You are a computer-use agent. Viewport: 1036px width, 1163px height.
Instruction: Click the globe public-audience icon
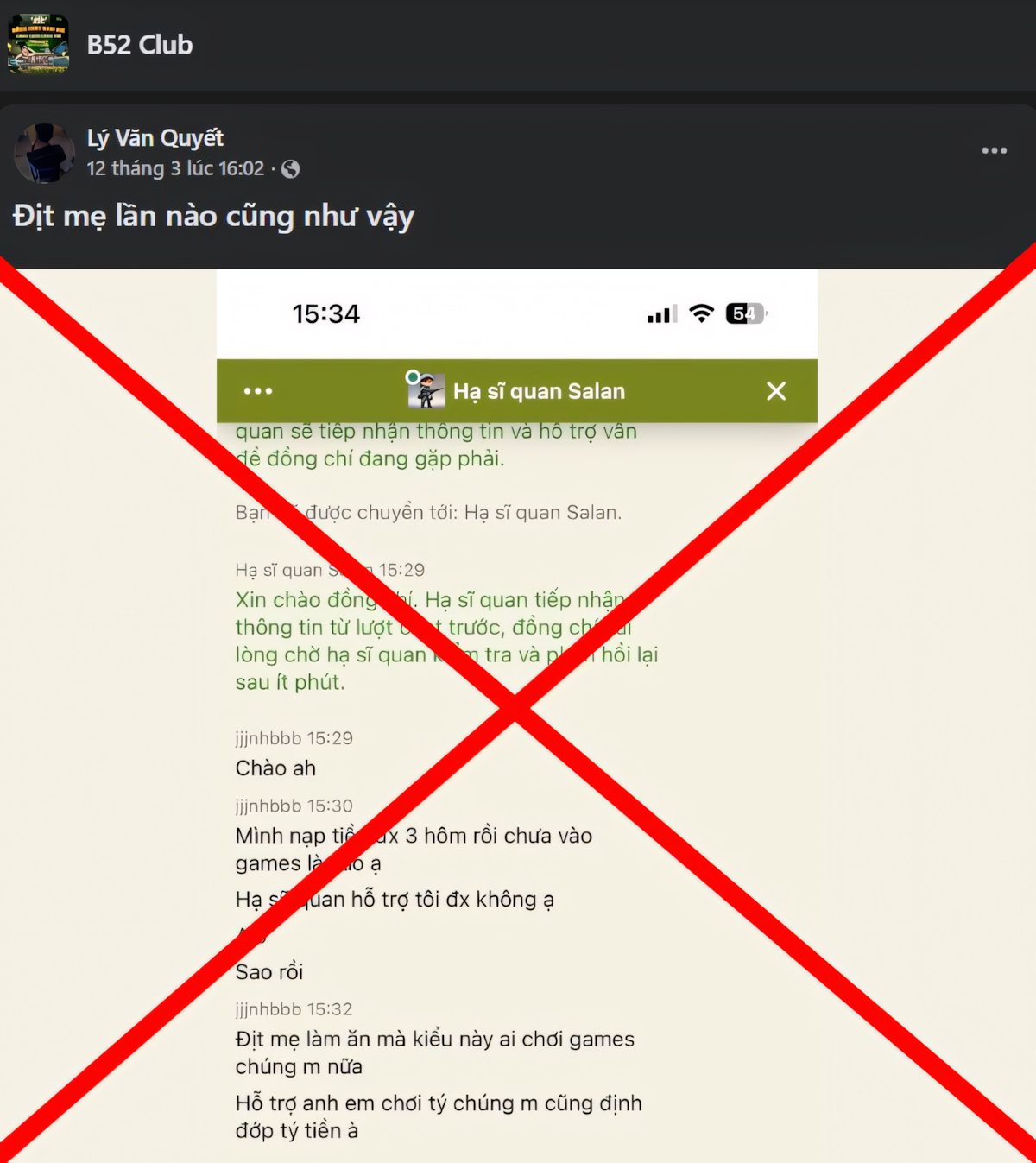[x=291, y=169]
